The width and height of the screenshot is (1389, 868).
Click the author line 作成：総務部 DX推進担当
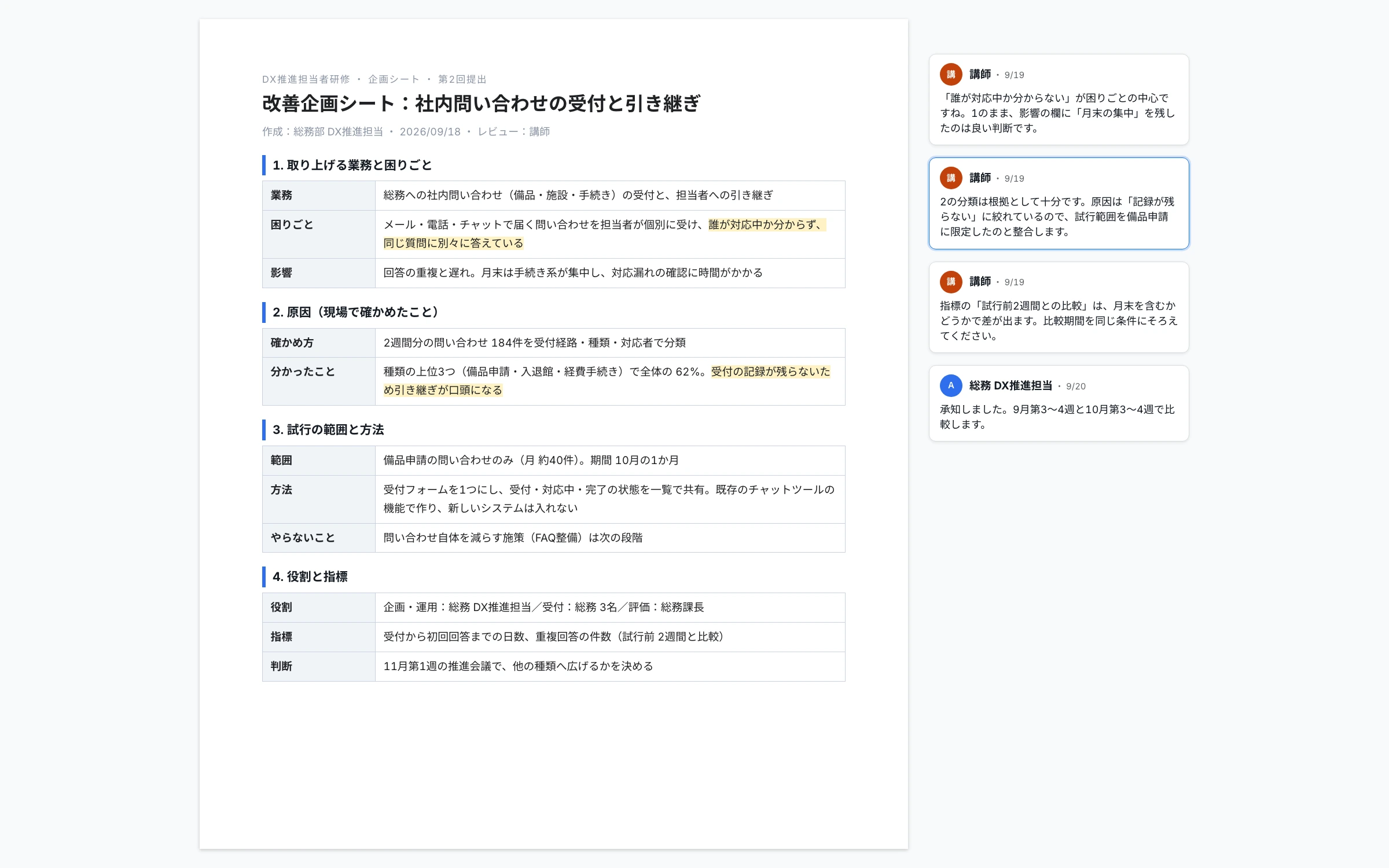323,132
